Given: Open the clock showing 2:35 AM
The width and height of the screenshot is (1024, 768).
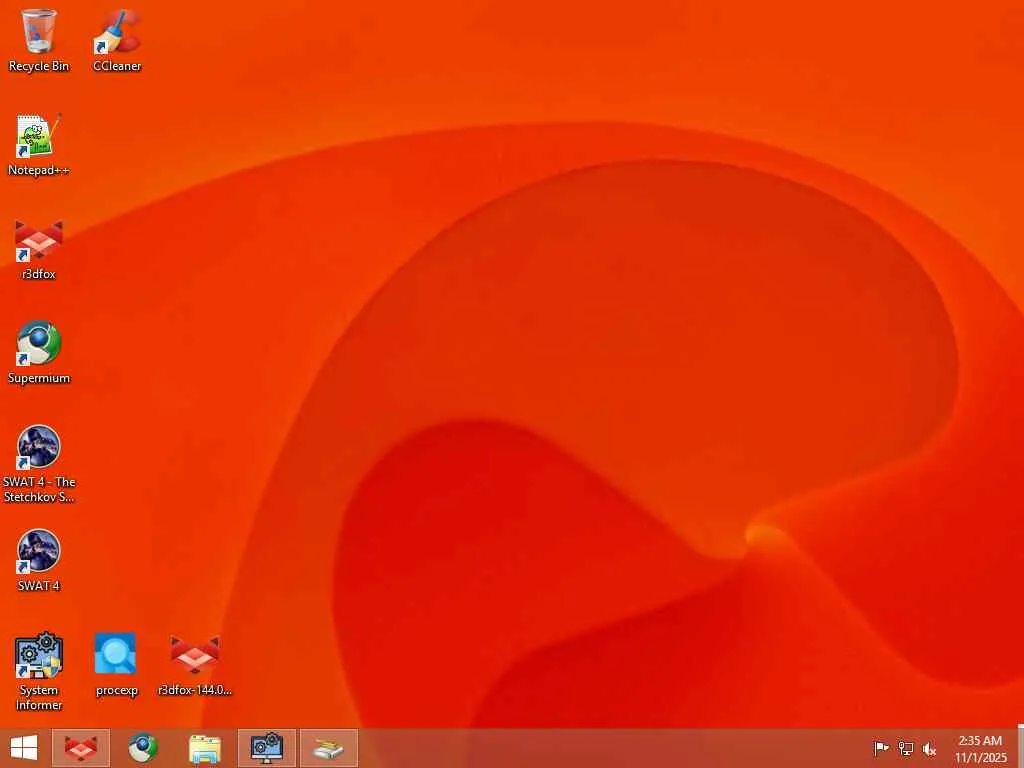Looking at the screenshot, I should click(980, 748).
